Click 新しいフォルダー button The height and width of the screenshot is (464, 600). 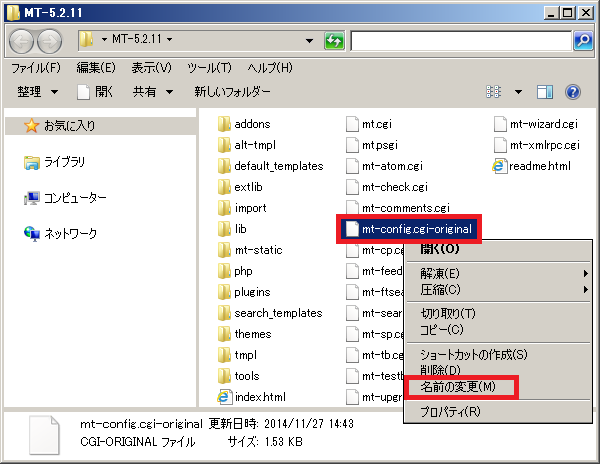point(232,92)
